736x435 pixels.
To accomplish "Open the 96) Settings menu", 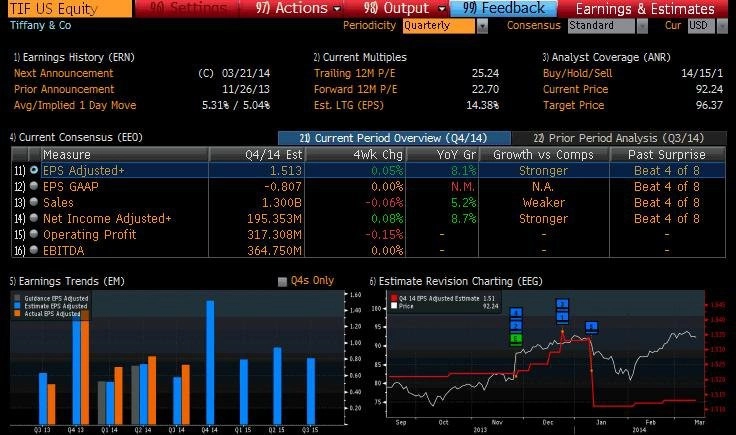I will coord(188,8).
